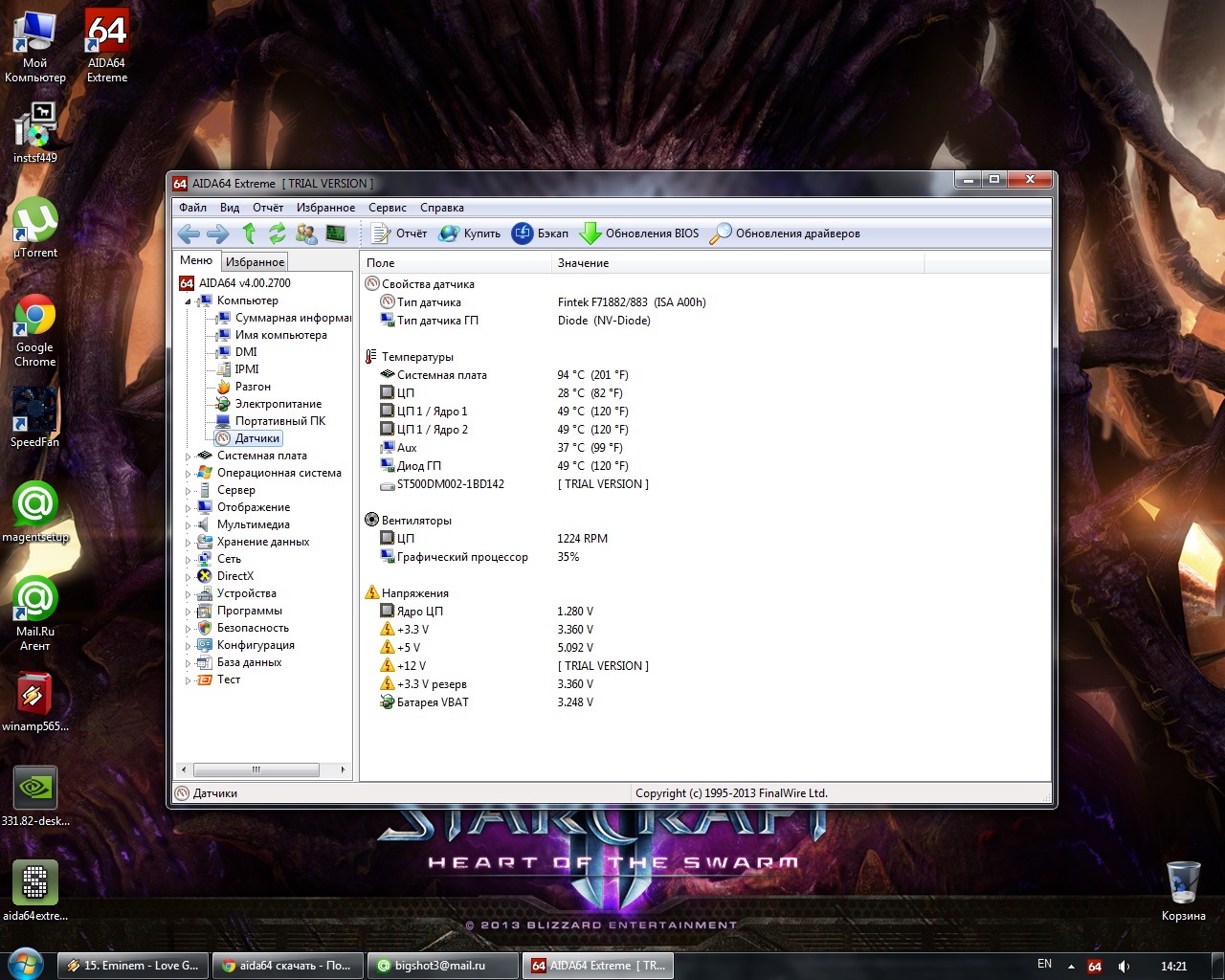Collapse the Компьютер tree node
Image resolution: width=1225 pixels, height=980 pixels.
click(188, 301)
